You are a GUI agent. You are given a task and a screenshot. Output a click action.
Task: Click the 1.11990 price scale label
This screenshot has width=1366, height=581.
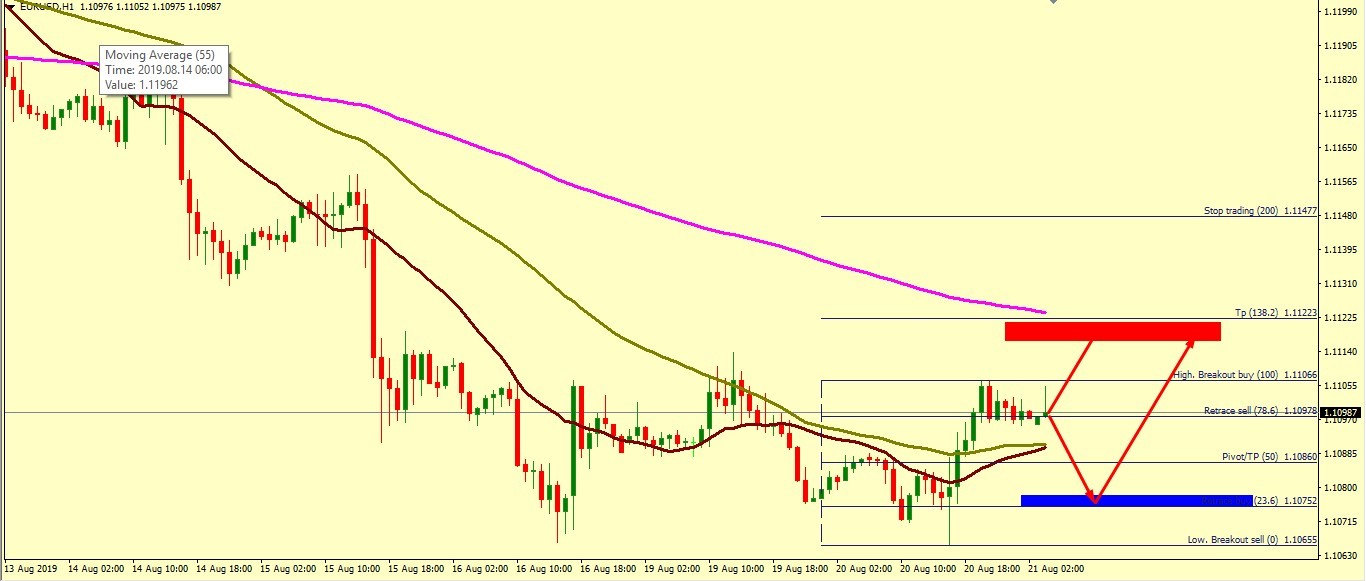tap(1337, 11)
